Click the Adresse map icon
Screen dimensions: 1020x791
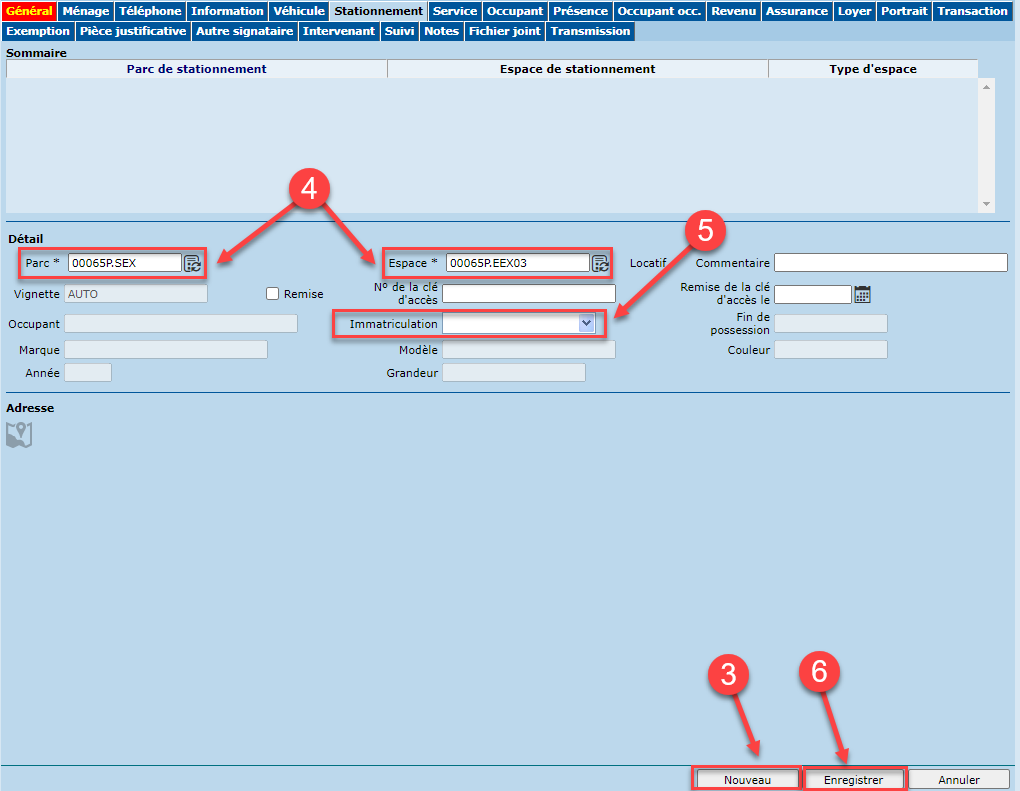click(19, 434)
